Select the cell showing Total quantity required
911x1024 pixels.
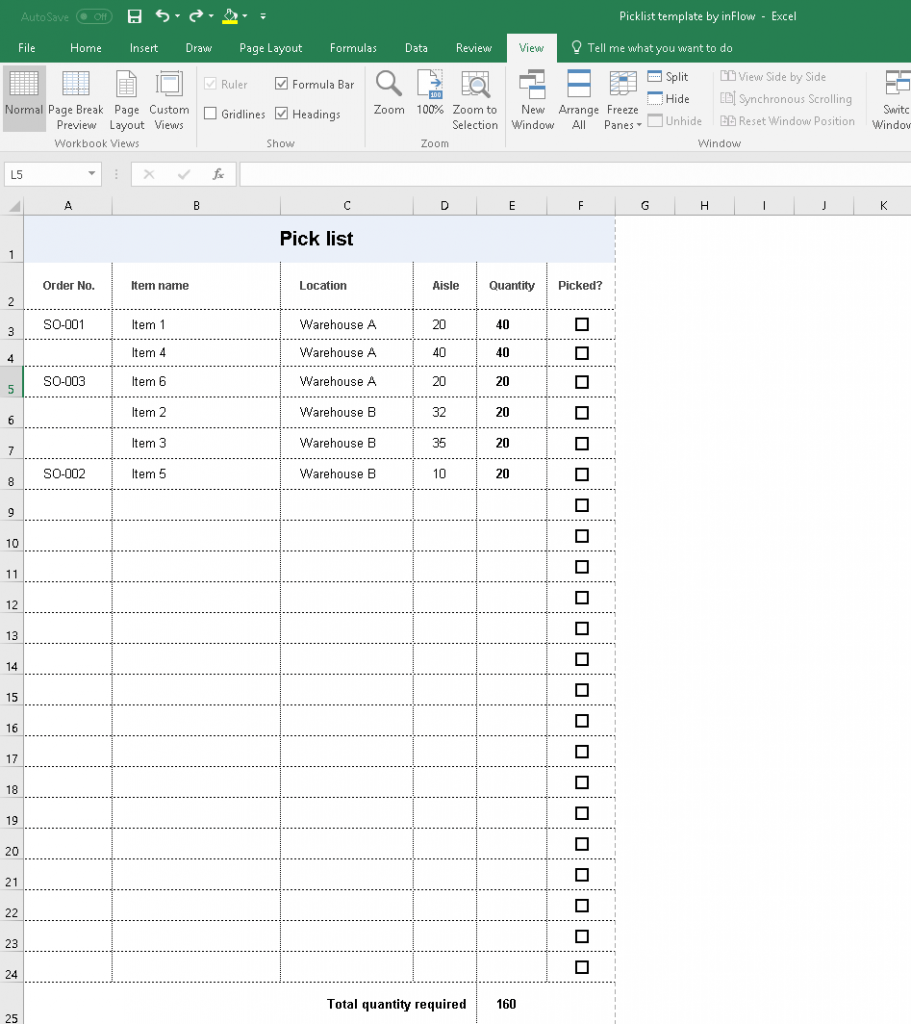click(396, 1004)
